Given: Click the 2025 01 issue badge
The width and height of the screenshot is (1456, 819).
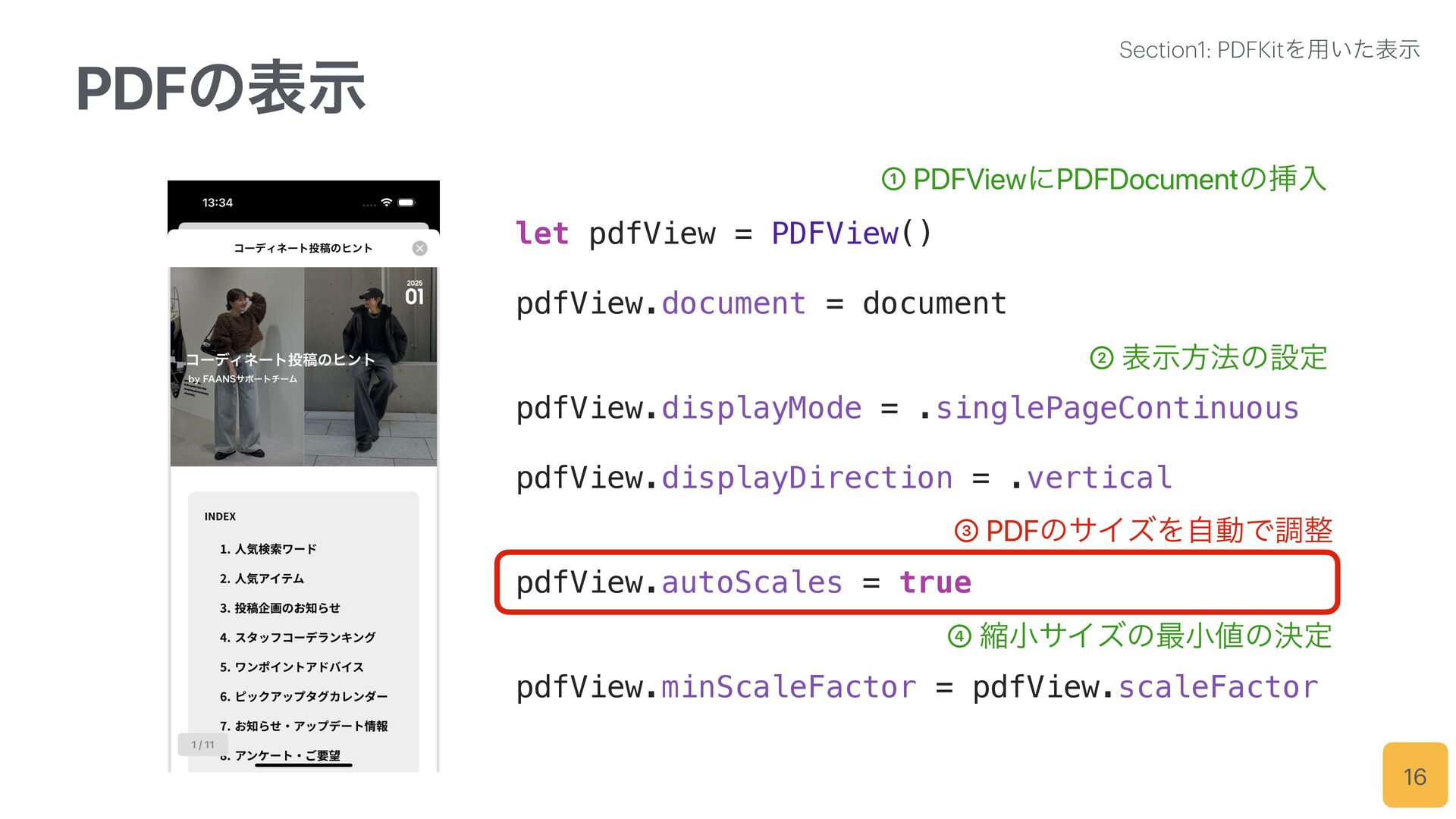Looking at the screenshot, I should pyautogui.click(x=414, y=293).
